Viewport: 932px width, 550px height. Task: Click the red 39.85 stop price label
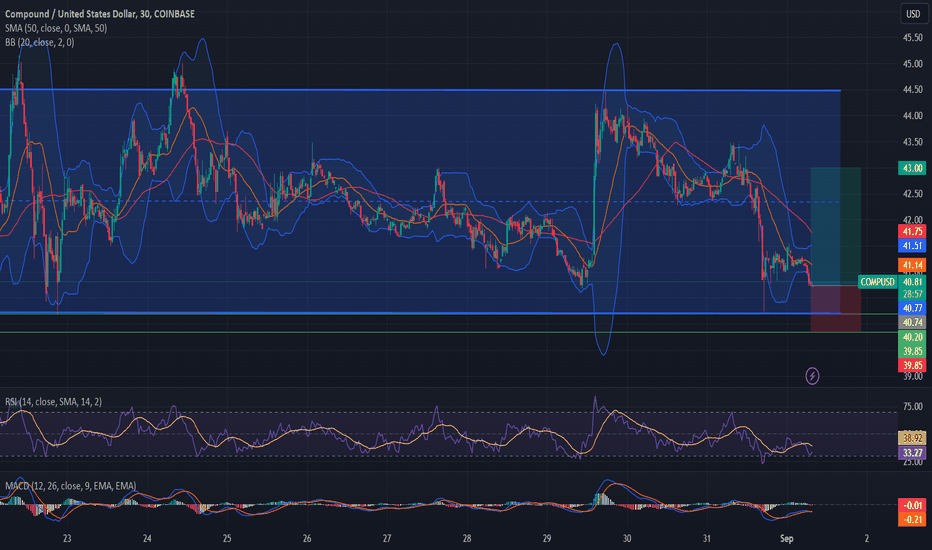pos(912,366)
